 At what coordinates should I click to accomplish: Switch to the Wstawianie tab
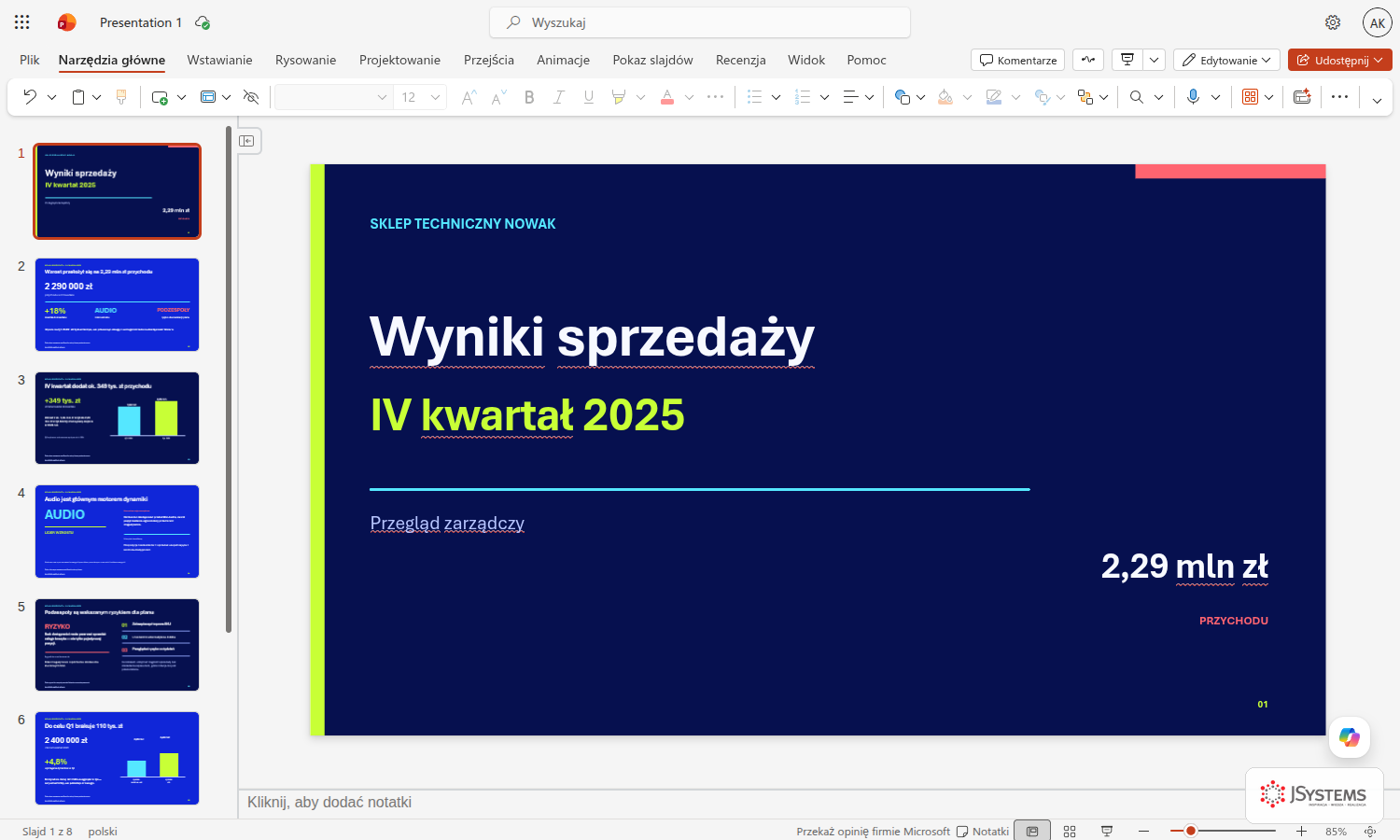click(219, 60)
